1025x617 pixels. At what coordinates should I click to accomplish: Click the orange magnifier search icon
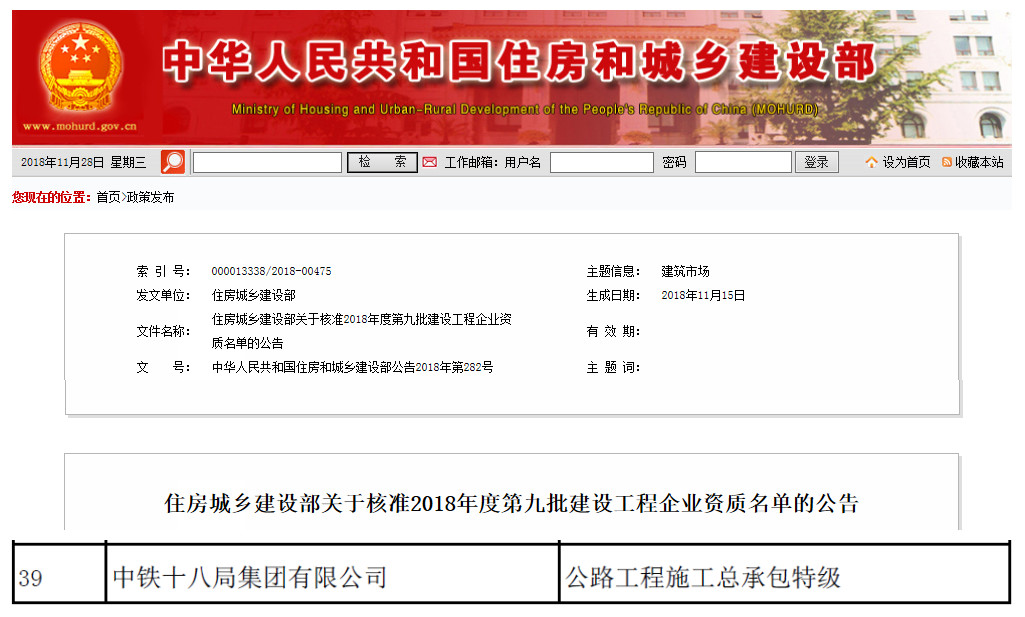coord(173,162)
